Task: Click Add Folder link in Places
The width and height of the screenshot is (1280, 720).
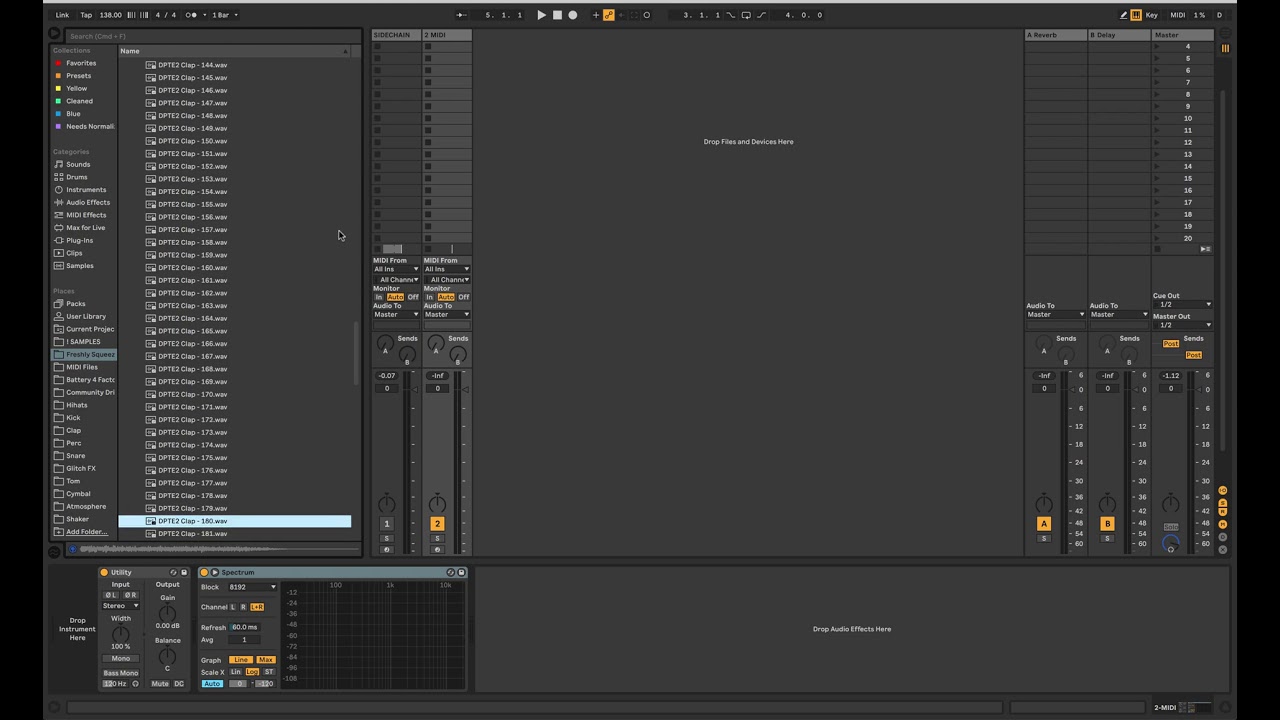Action: point(86,532)
